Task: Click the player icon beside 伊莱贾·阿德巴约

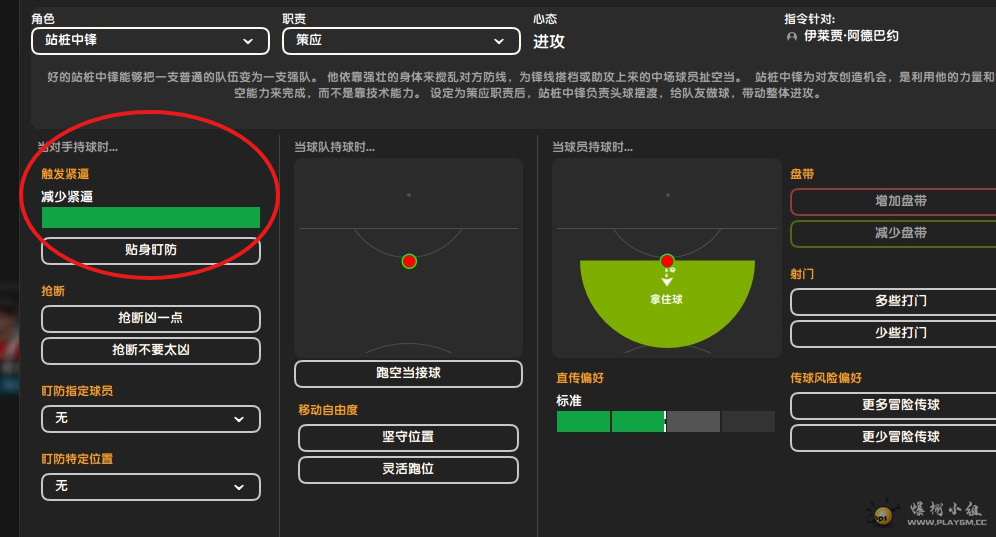Action: click(791, 37)
